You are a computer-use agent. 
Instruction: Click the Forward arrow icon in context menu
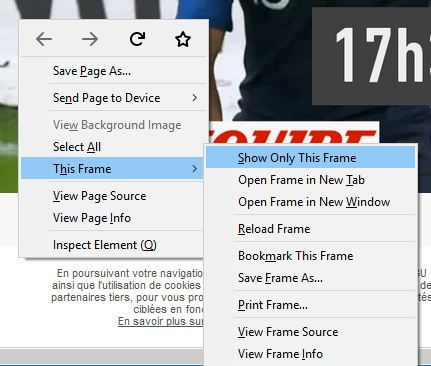[x=90, y=39]
